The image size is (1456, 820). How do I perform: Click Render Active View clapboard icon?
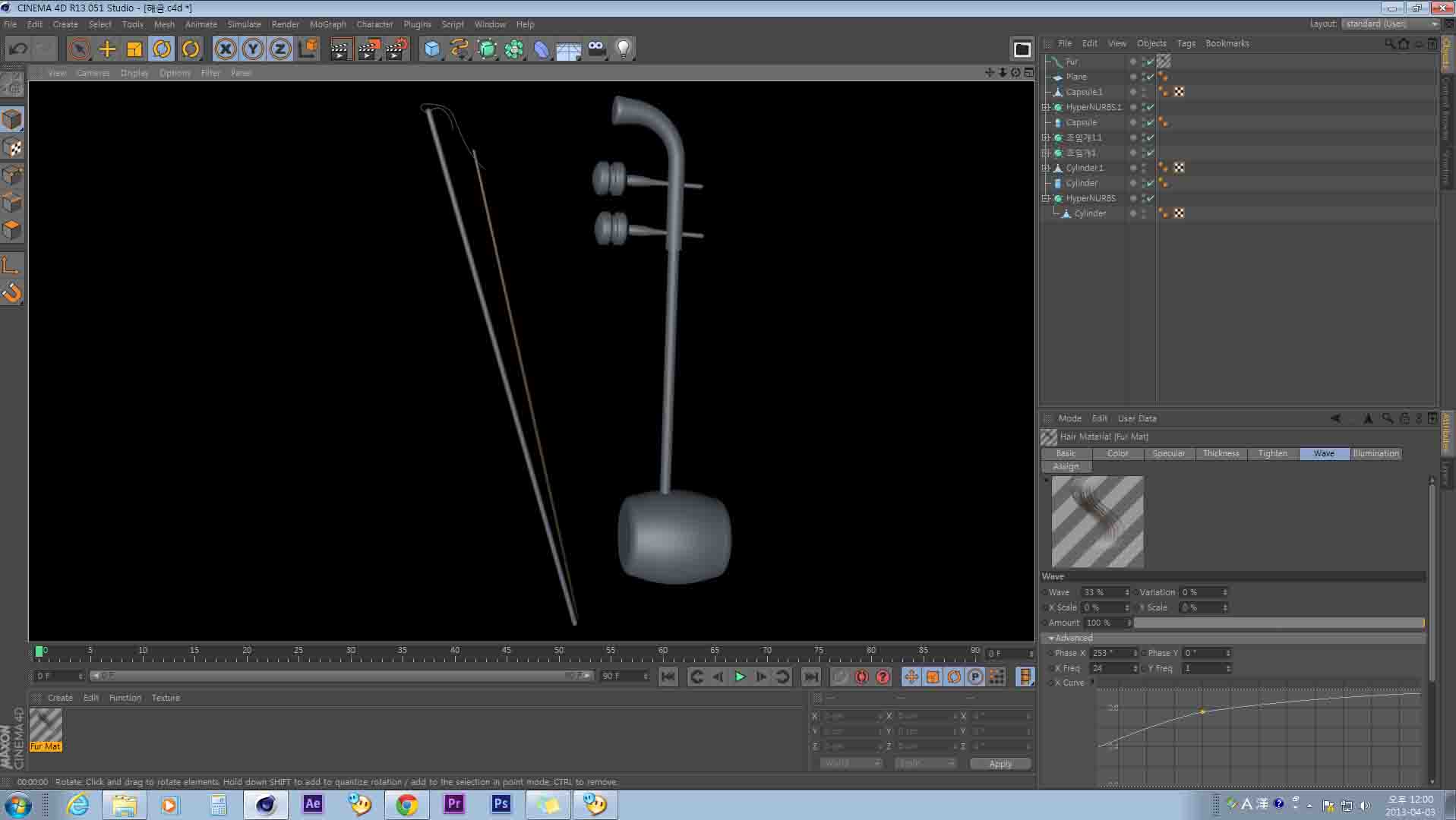(340, 49)
